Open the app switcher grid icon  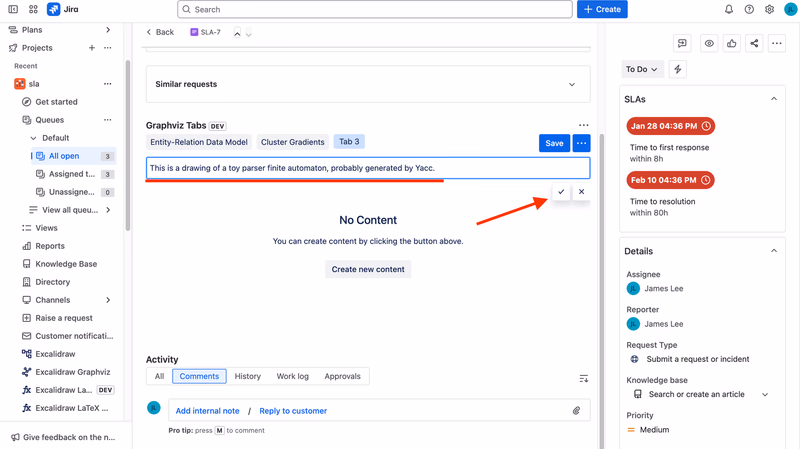[x=33, y=9]
